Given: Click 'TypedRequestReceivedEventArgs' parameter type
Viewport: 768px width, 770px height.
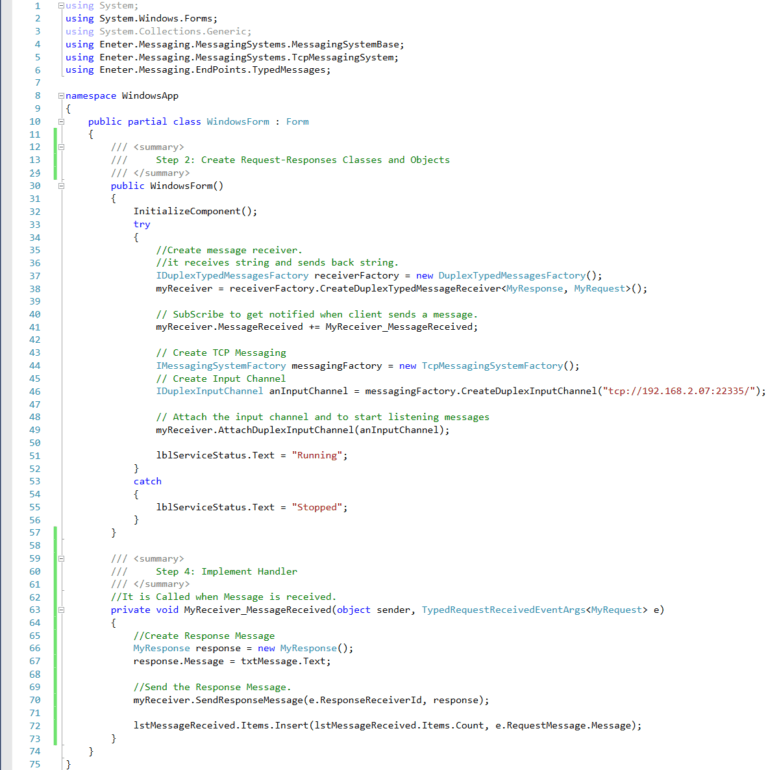Looking at the screenshot, I should (503, 610).
